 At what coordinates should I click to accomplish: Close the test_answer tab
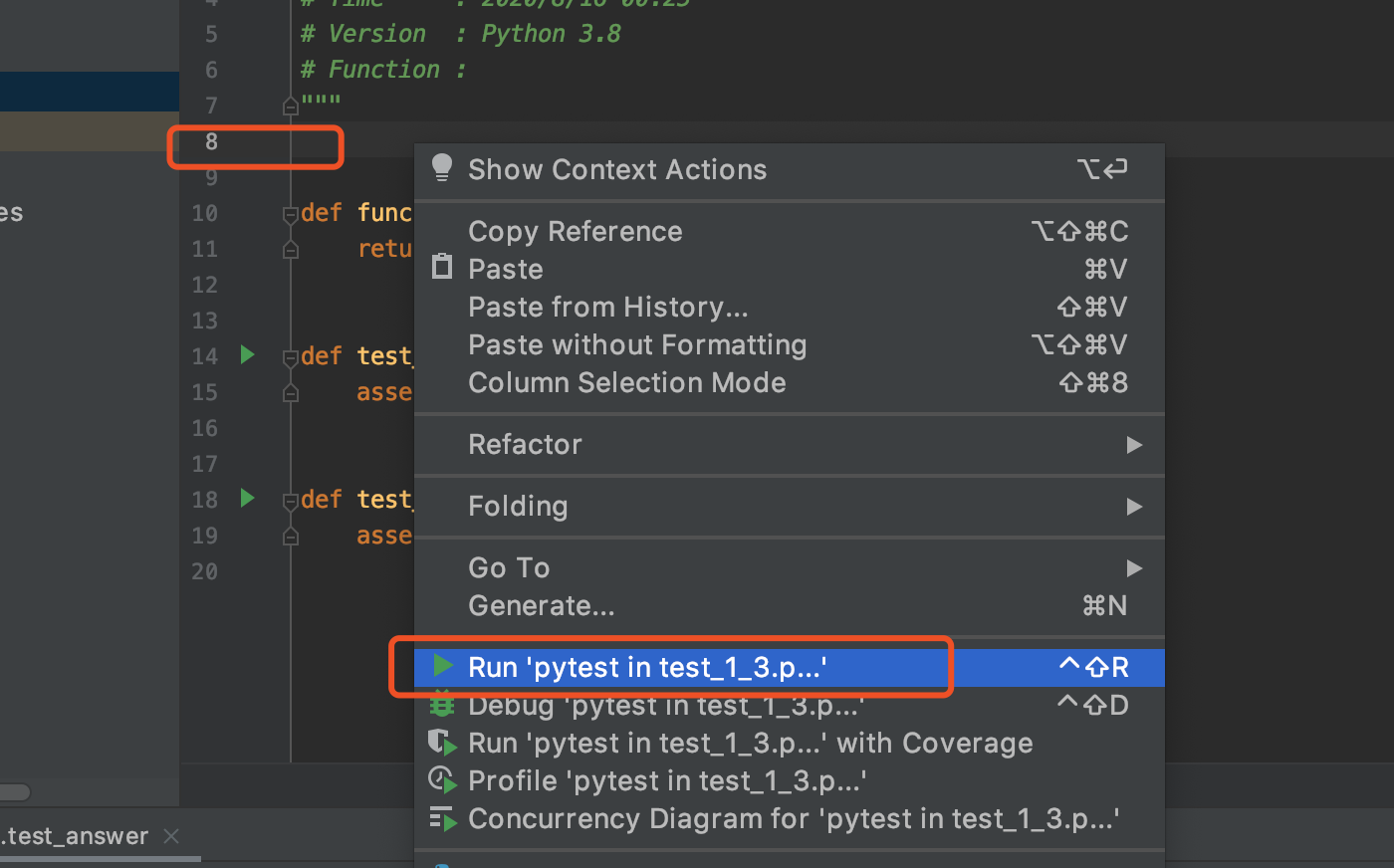[x=171, y=836]
